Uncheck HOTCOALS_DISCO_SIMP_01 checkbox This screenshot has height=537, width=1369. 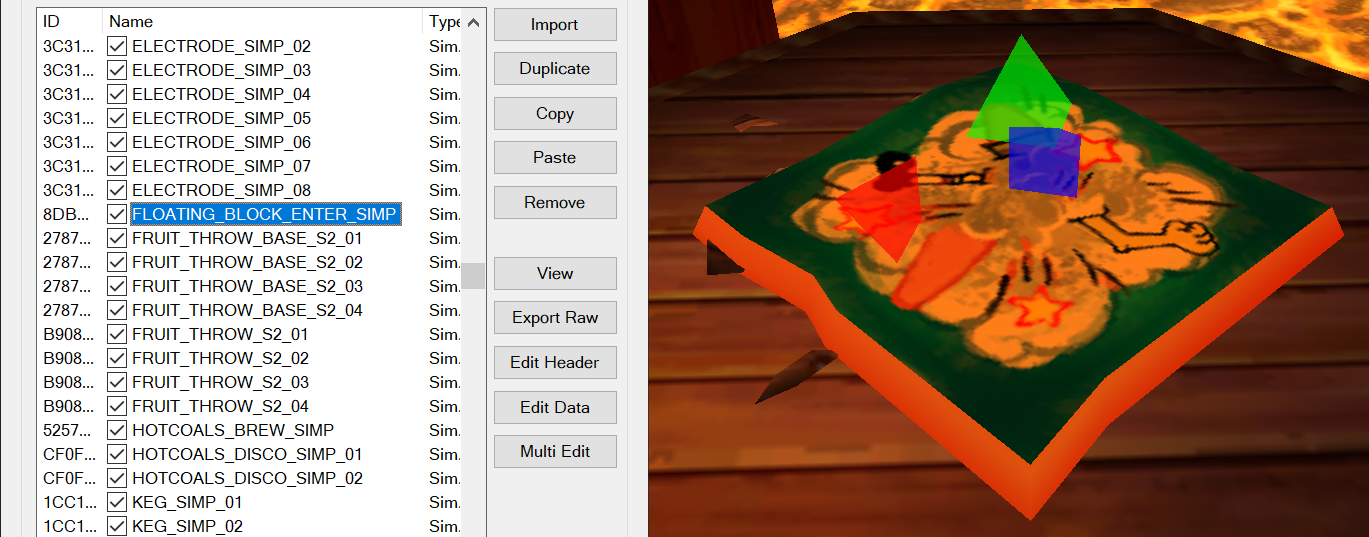117,454
